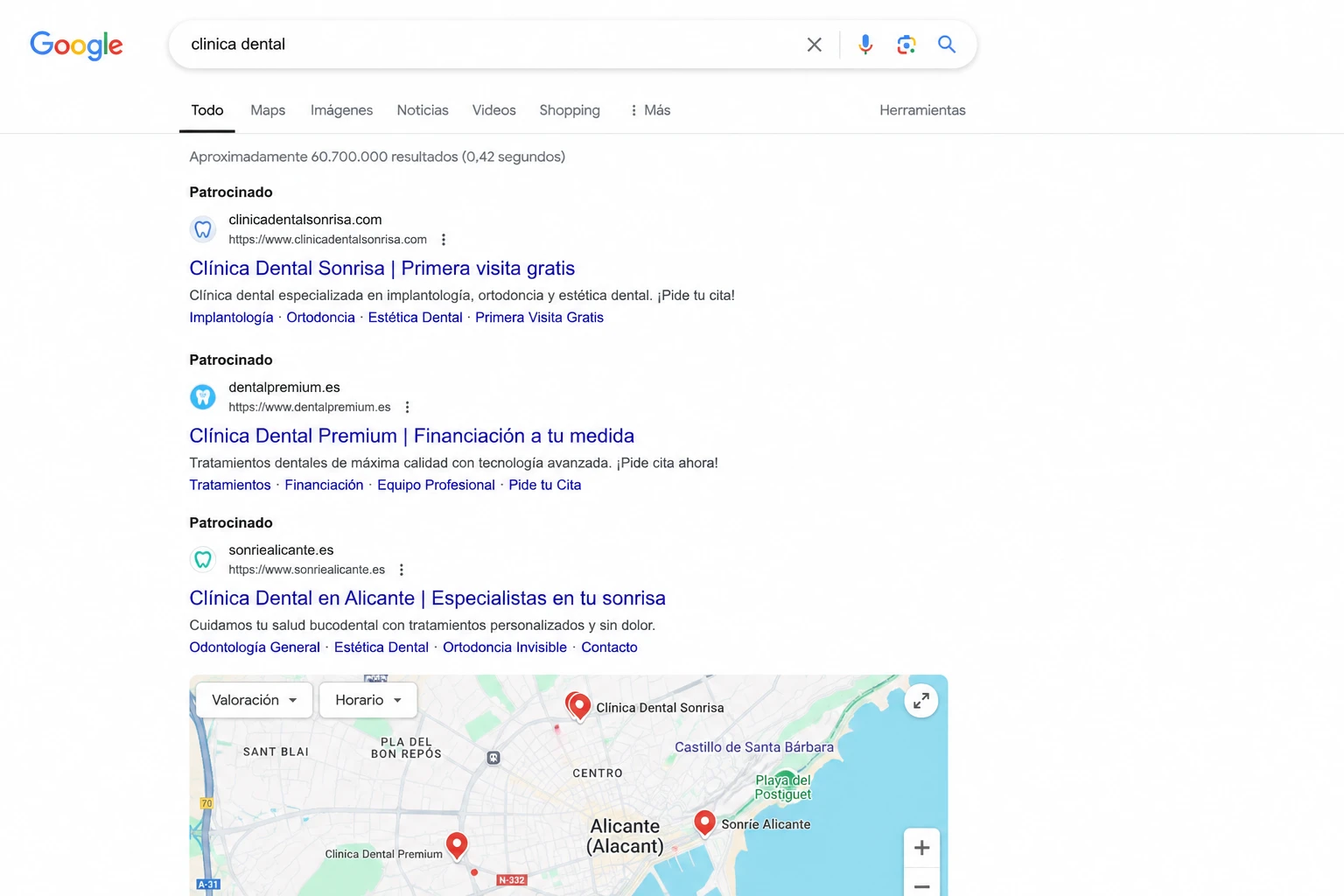Click the Sonríe Alicante map pin
The height and width of the screenshot is (896, 1344).
pos(704,823)
